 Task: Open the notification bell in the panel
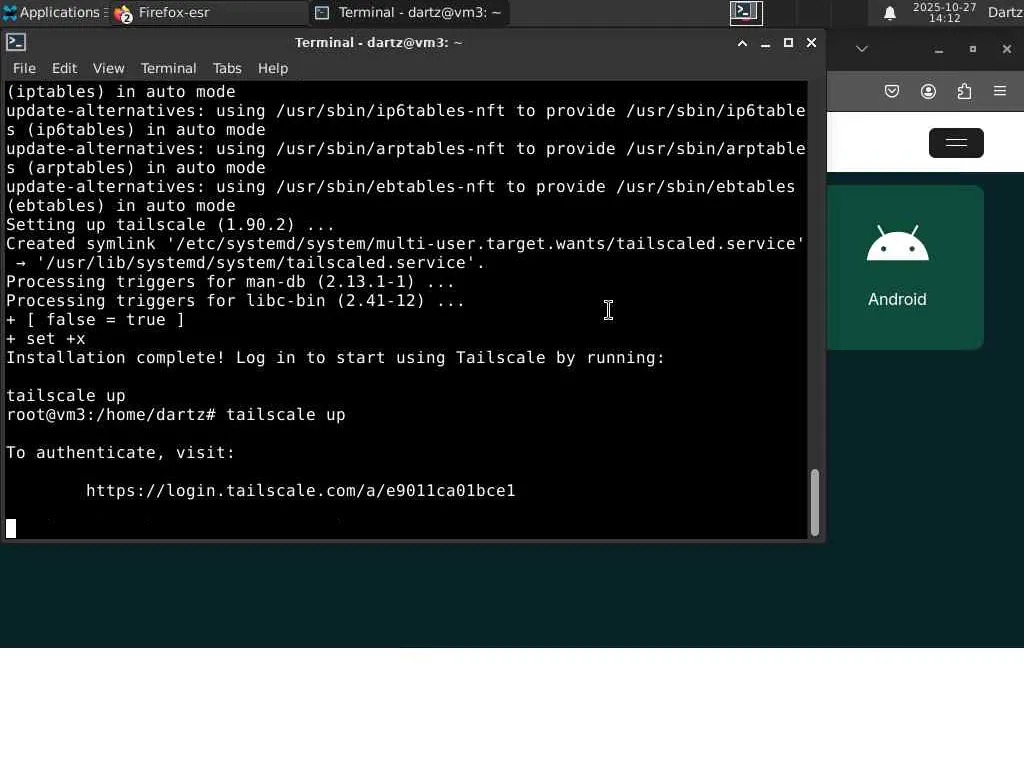889,13
